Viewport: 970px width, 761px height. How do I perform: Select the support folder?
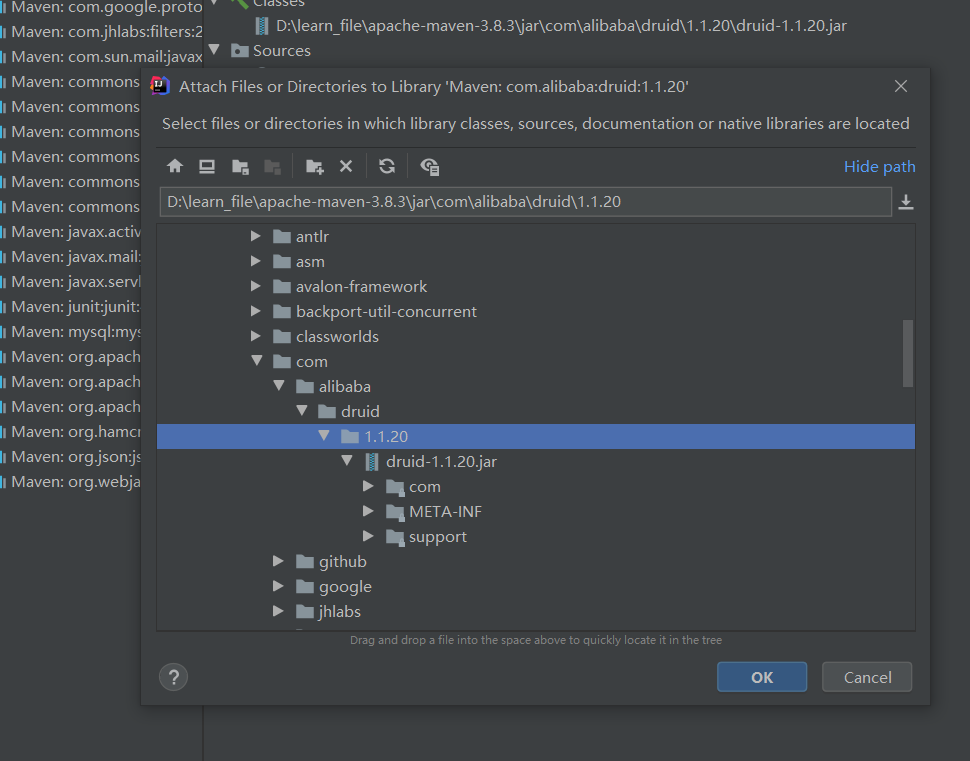(x=437, y=536)
